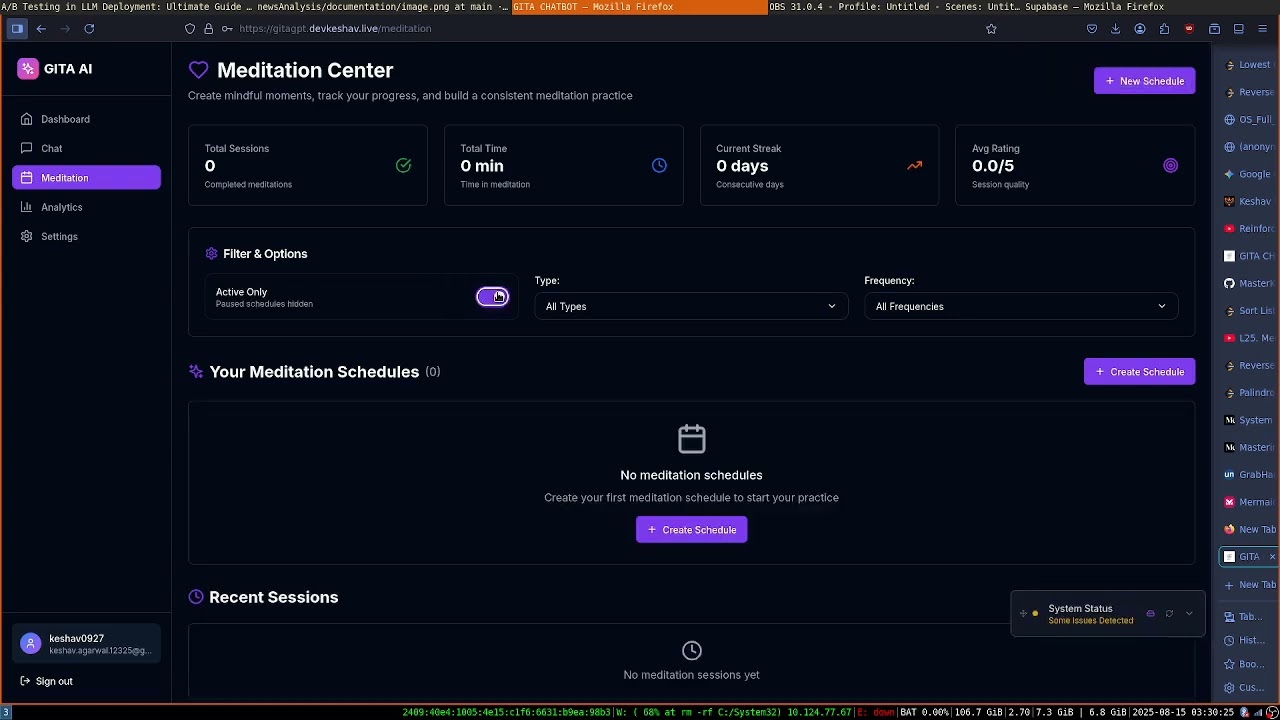Click the GITA AI logo icon
This screenshot has width=1280, height=720.
27,68
